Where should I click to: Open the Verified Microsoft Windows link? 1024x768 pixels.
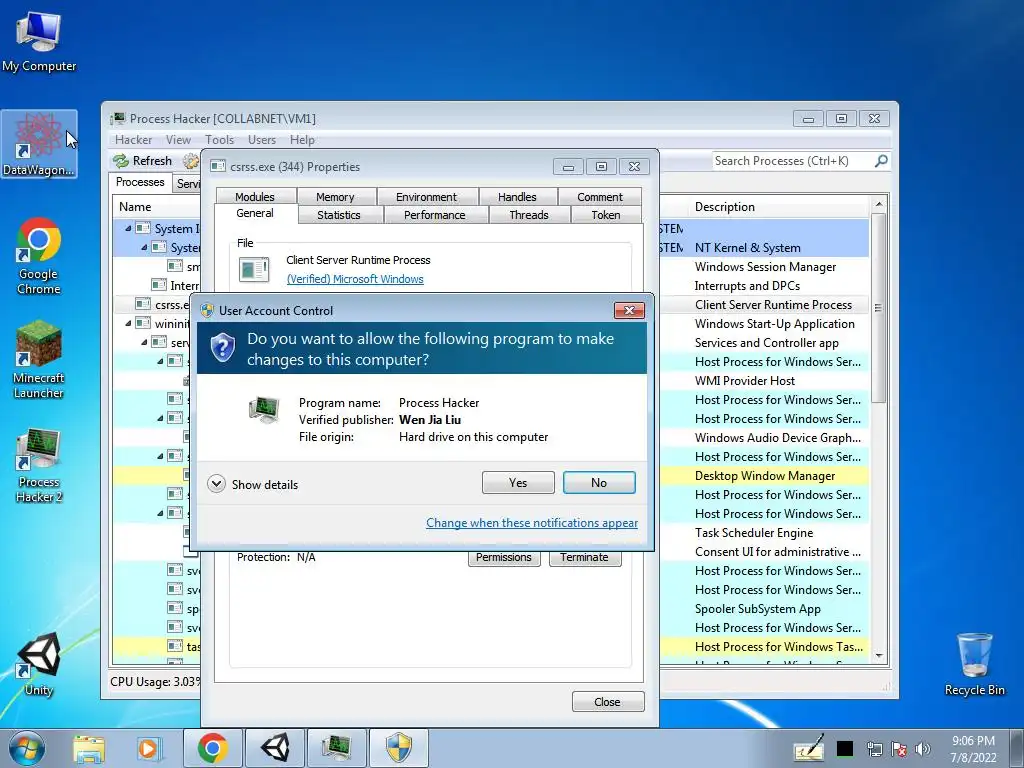coord(355,279)
